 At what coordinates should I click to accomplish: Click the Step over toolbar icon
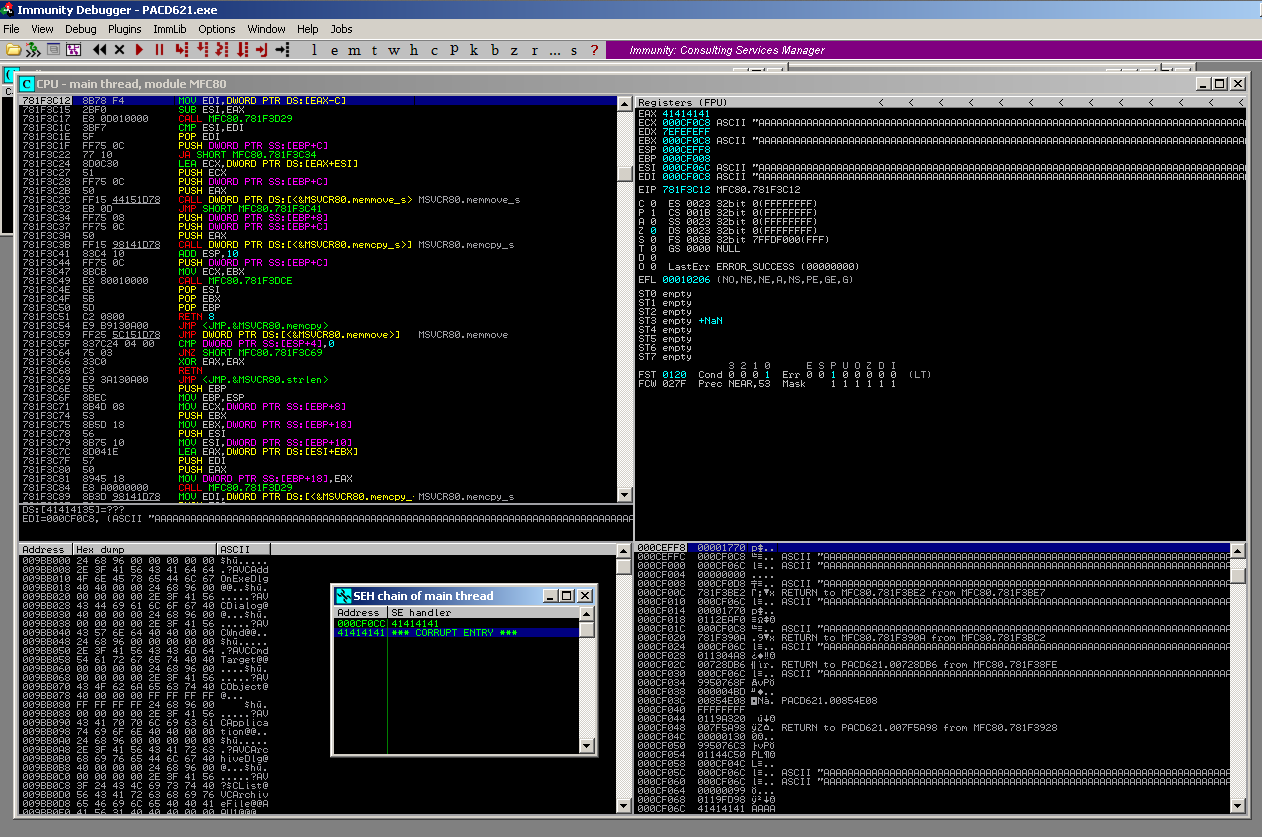pos(201,49)
